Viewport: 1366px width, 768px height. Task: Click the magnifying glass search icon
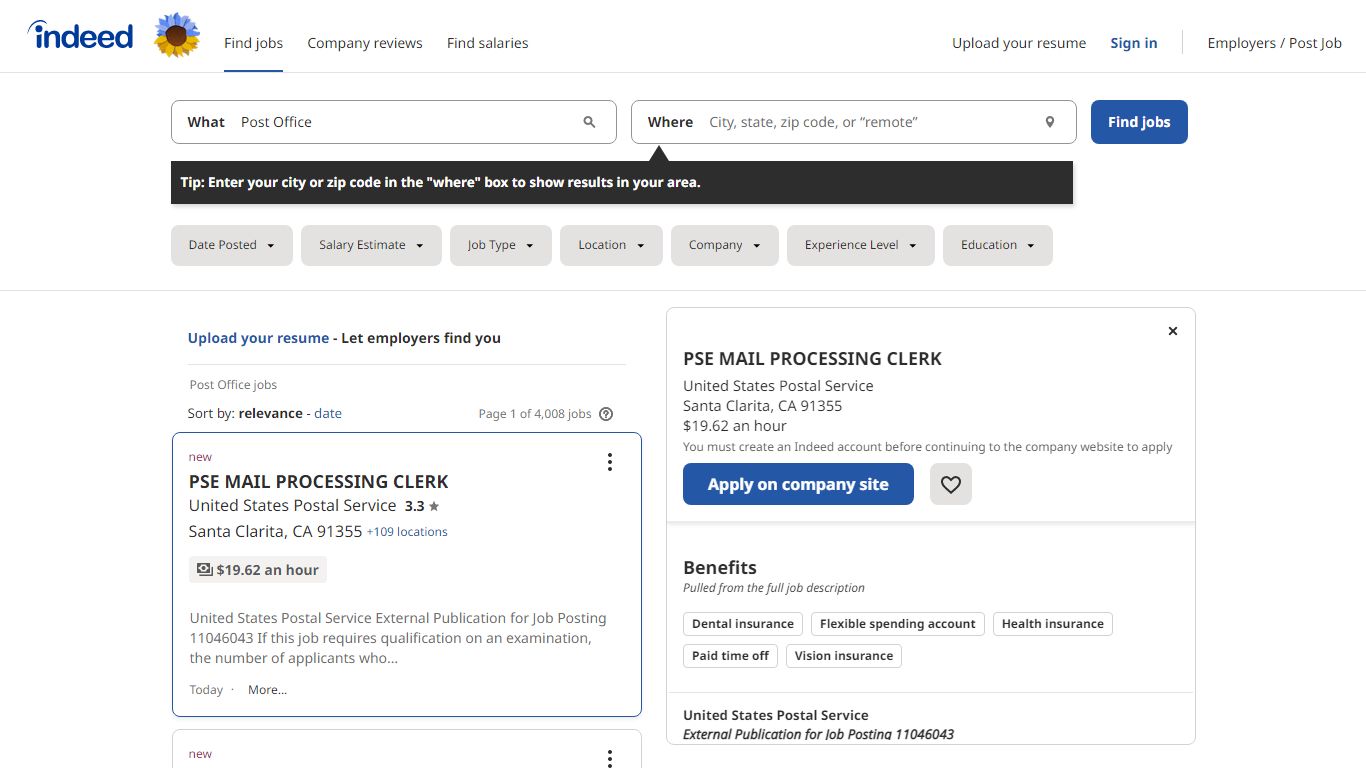pos(589,122)
